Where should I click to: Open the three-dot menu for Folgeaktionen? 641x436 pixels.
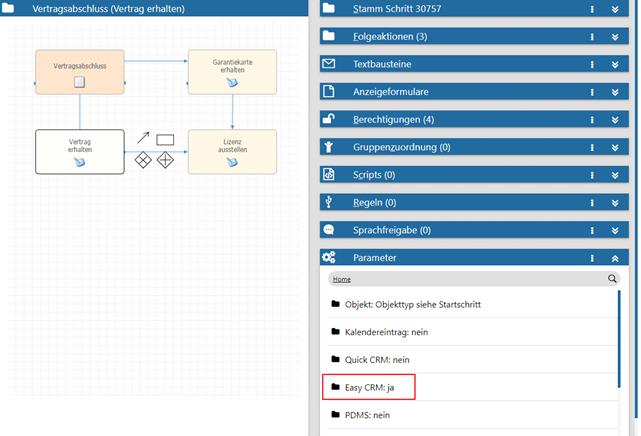[x=592, y=37]
